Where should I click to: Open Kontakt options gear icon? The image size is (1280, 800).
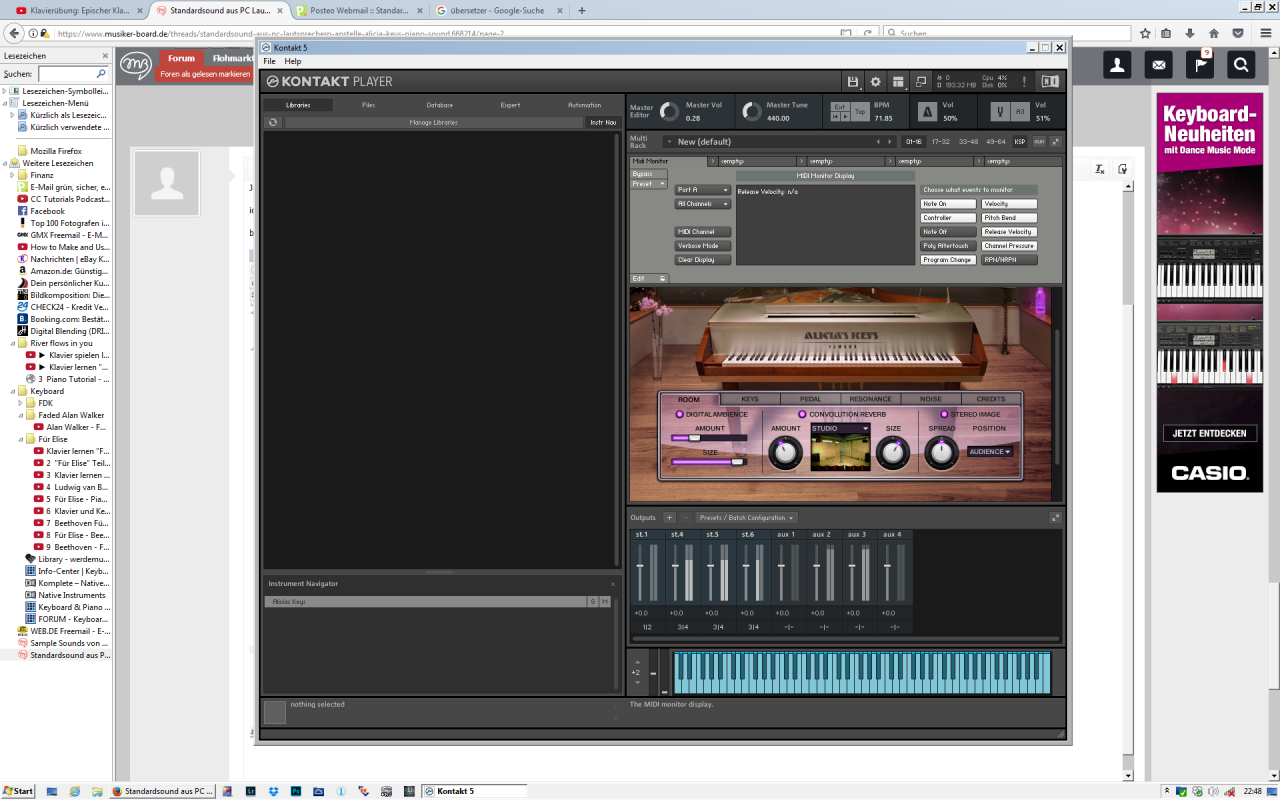875,82
